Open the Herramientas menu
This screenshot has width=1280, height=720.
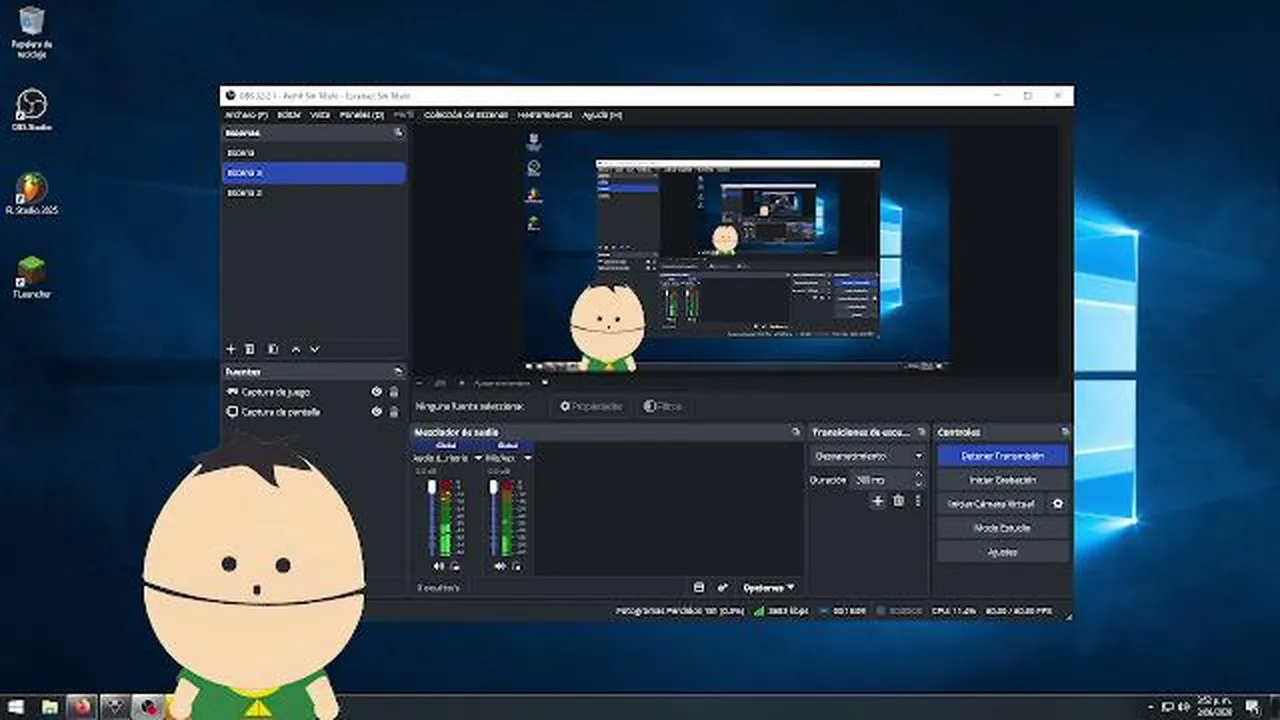pos(544,115)
